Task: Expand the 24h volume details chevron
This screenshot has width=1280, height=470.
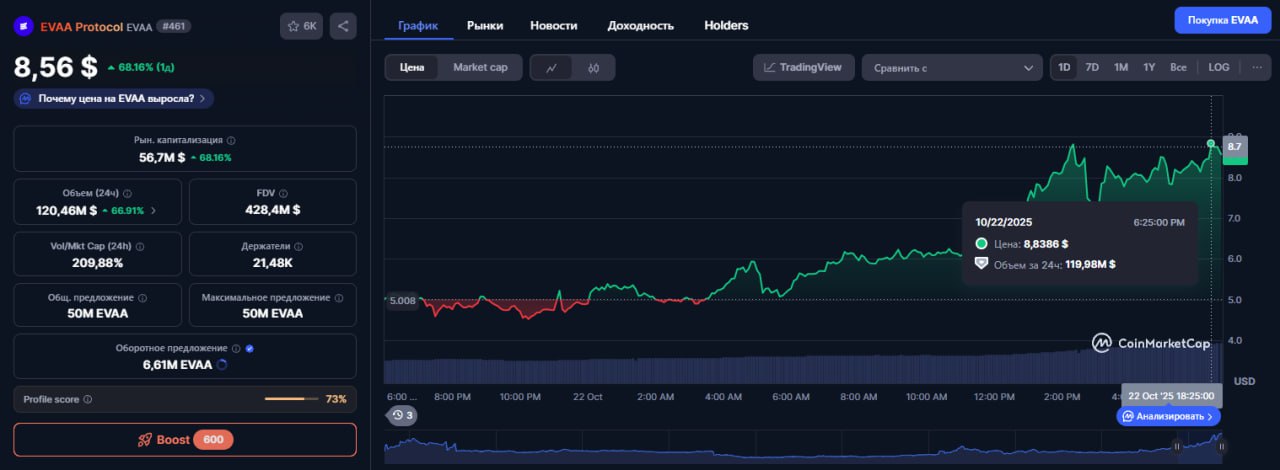Action: 153,211
